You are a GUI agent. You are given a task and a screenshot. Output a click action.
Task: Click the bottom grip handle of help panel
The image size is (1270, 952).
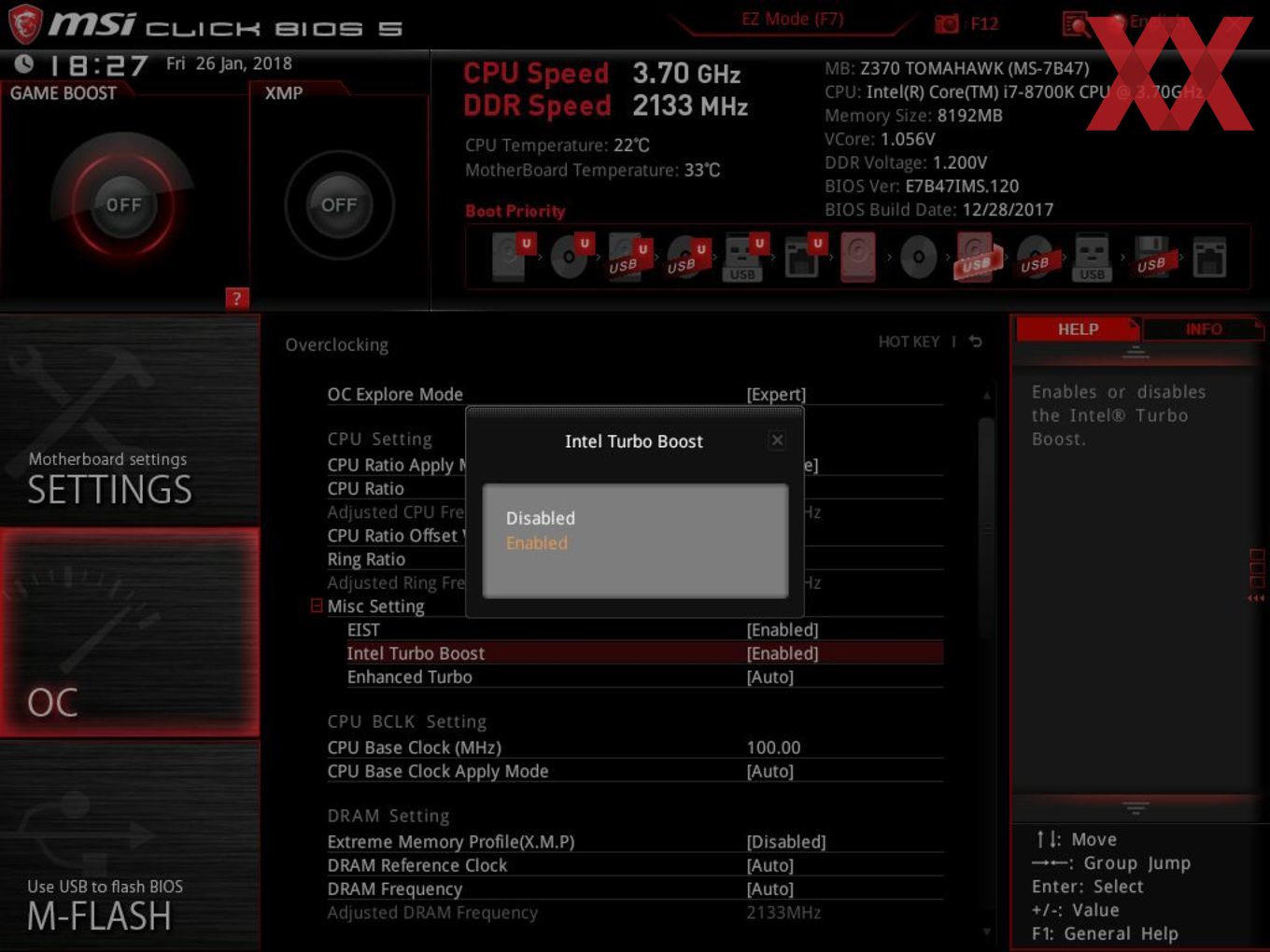click(x=1136, y=806)
